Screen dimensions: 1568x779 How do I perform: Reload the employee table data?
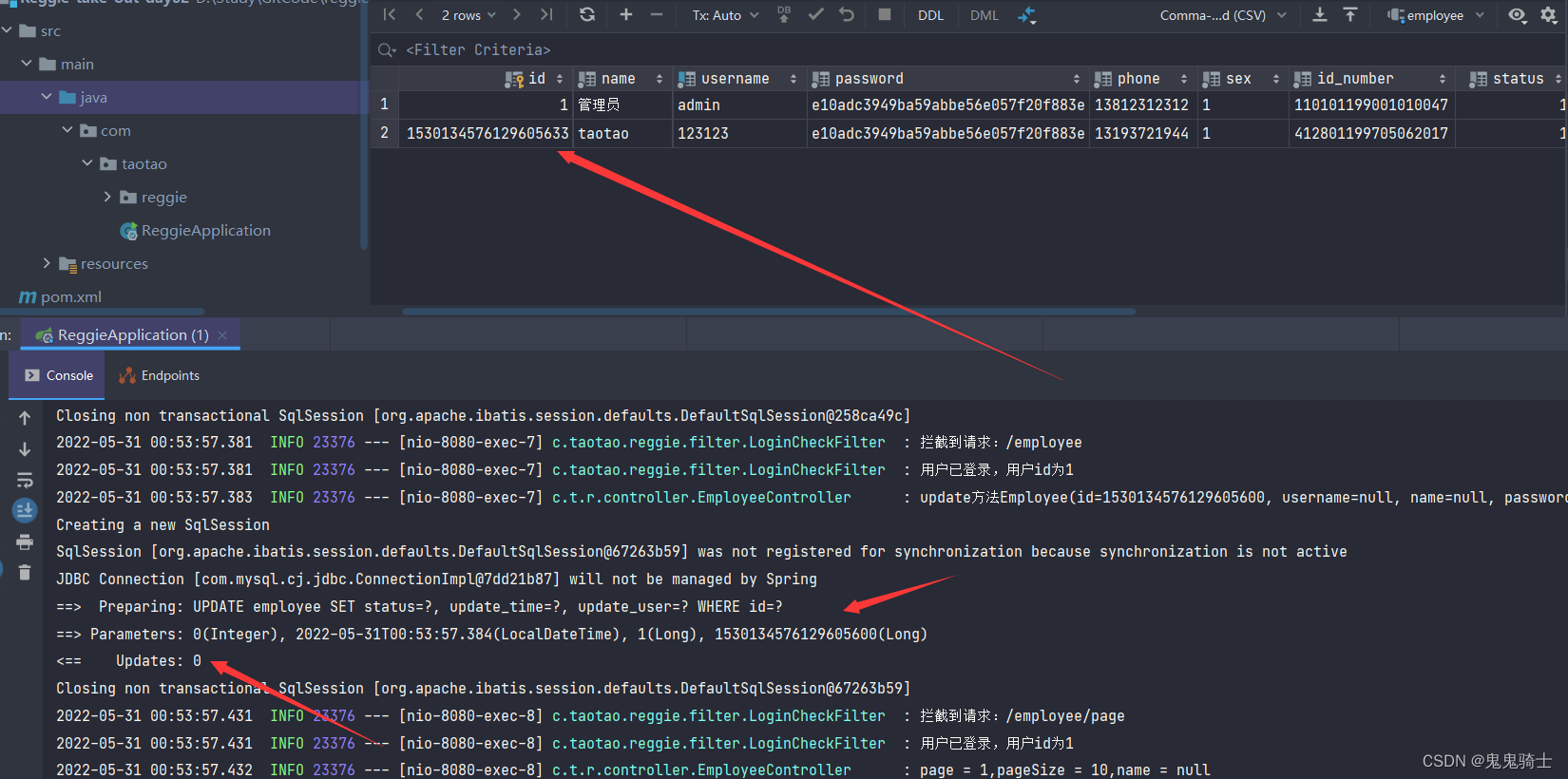point(587,14)
